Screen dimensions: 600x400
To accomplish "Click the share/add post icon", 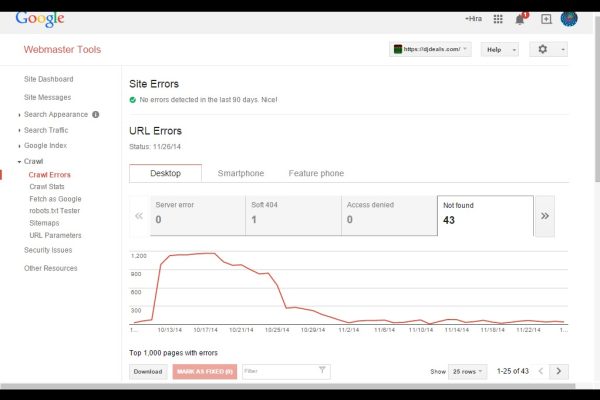I will pos(546,18).
